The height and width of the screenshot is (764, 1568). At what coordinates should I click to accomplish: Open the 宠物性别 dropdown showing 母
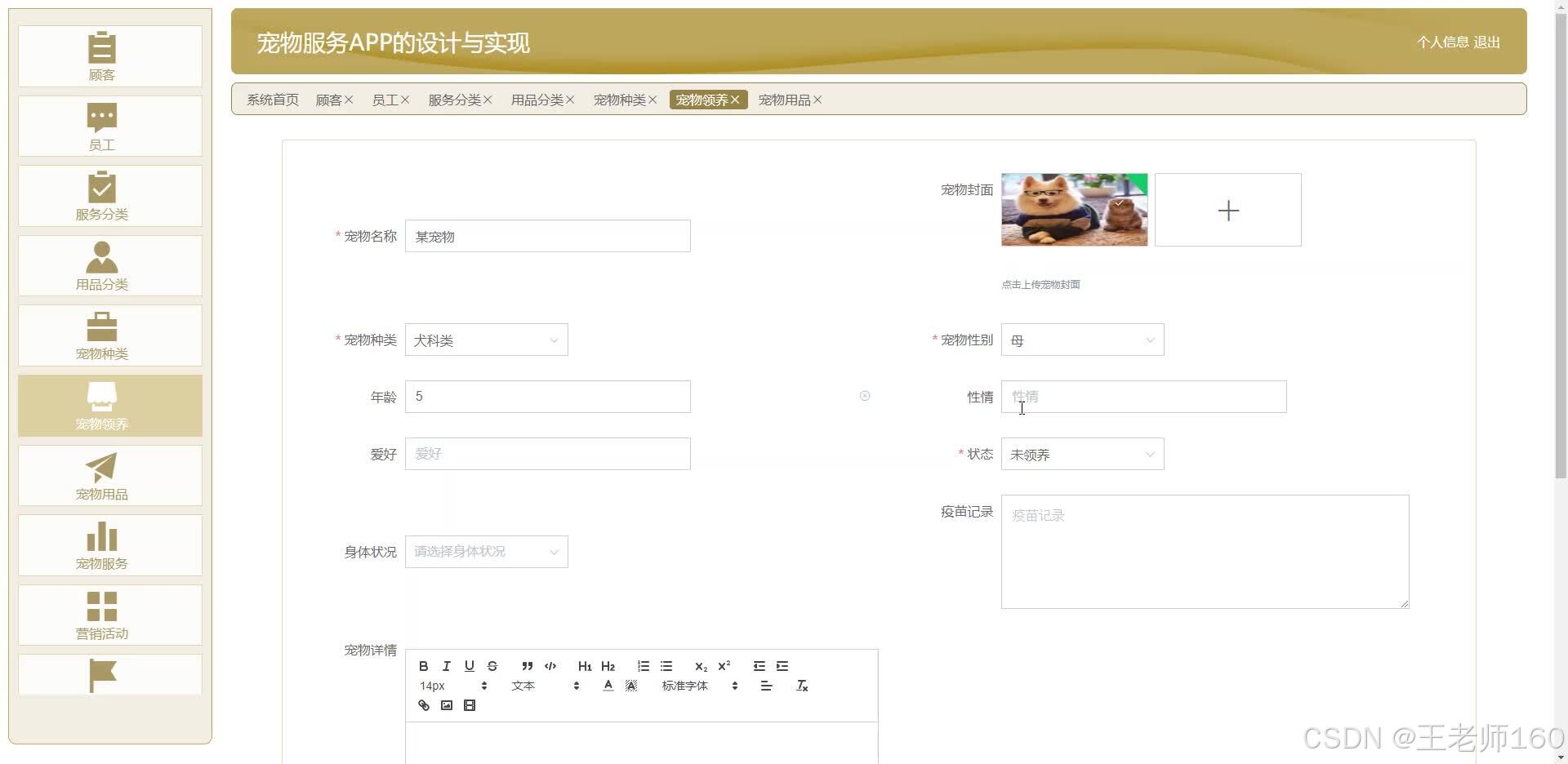coord(1082,340)
